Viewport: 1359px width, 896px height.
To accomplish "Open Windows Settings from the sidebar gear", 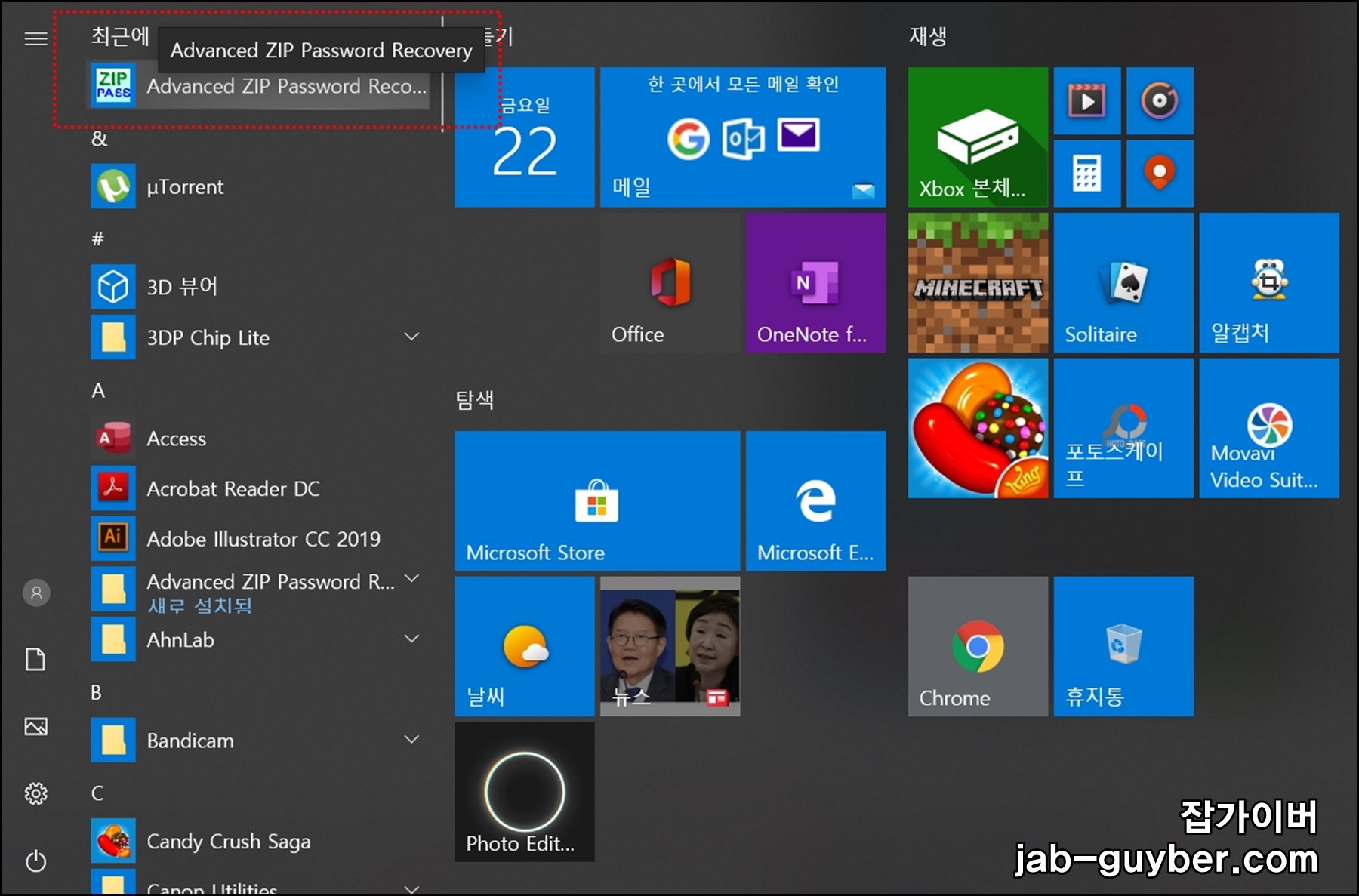I will 35,793.
